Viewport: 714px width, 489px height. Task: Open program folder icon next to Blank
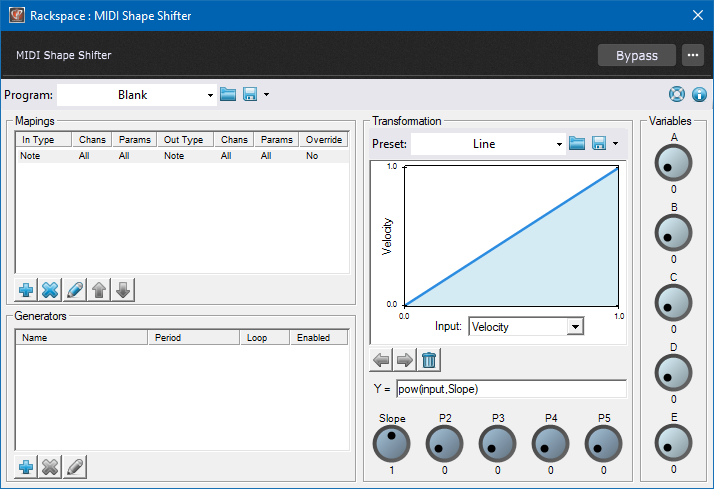point(228,95)
